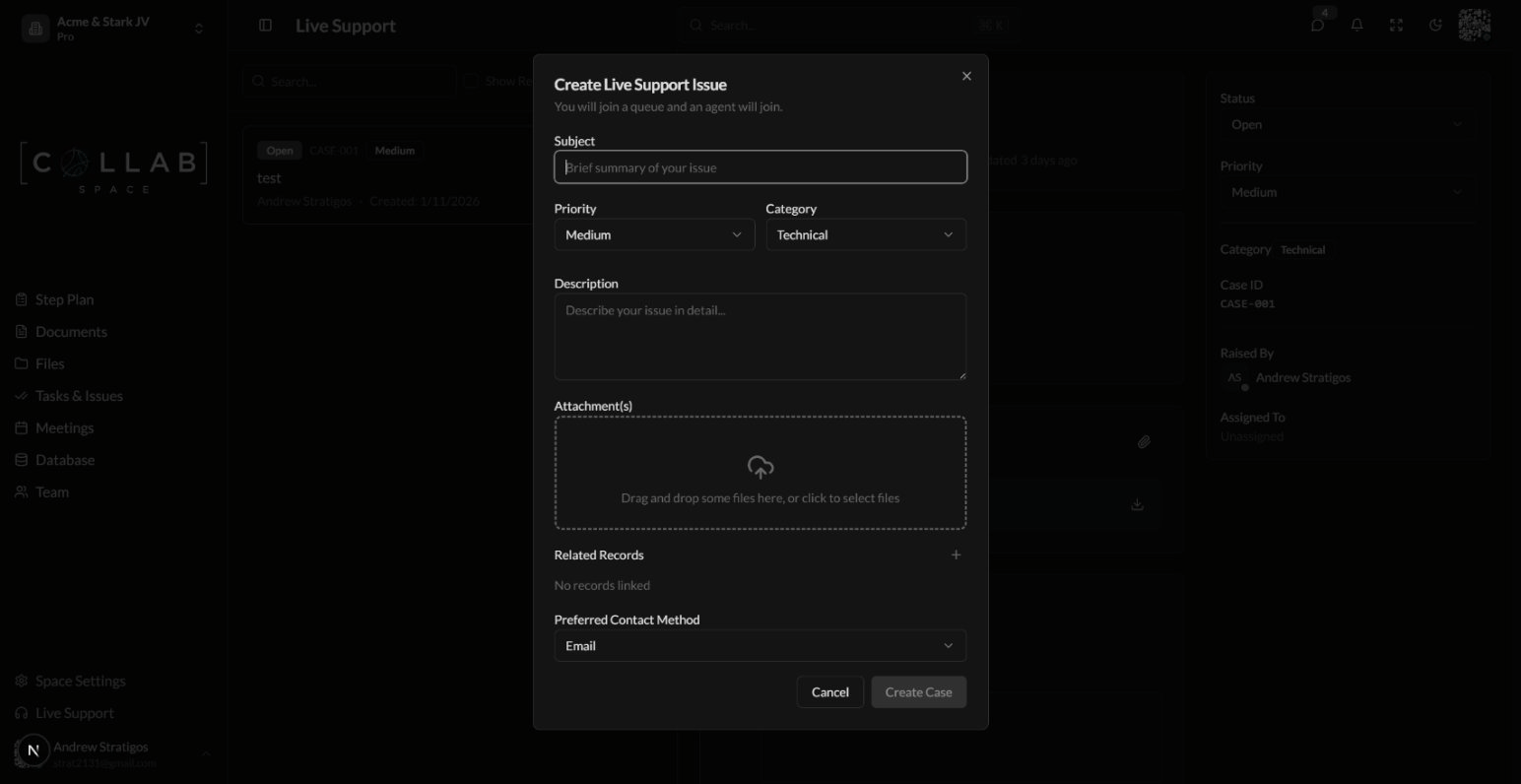Viewport: 1521px width, 784px height.
Task: Cancel the Create Live Support Issue dialog
Action: [x=829, y=691]
